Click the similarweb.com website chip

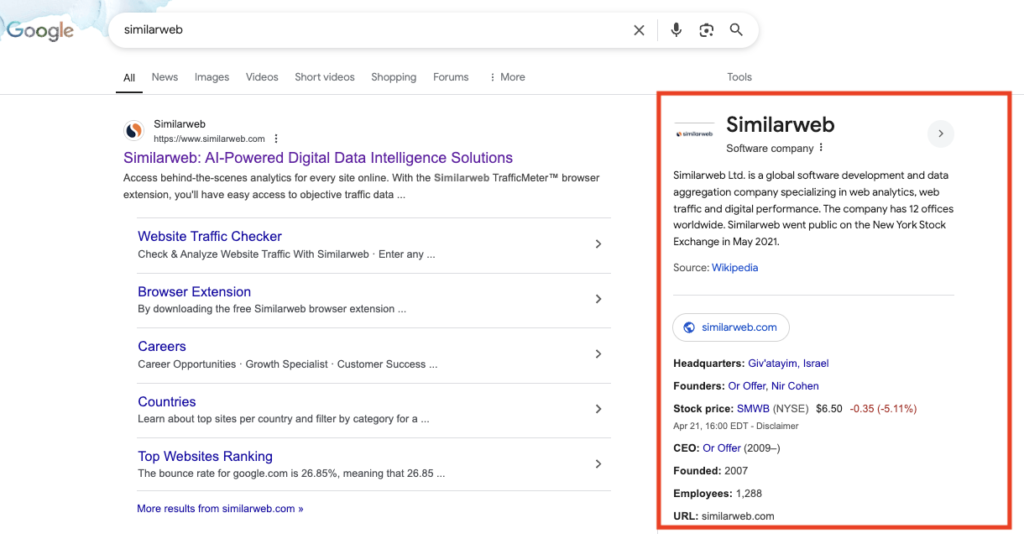click(x=731, y=327)
